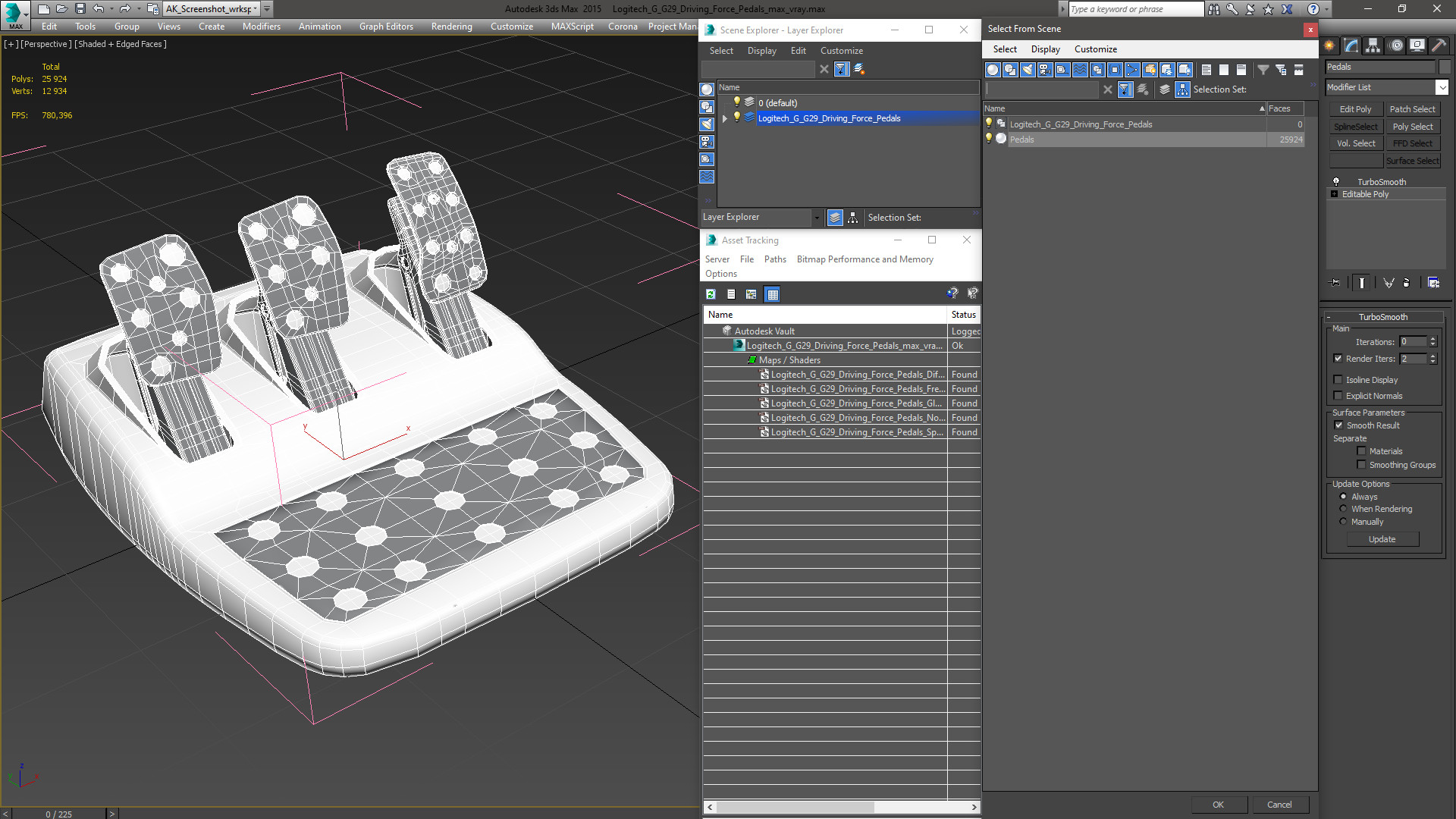Screen dimensions: 1456x819
Task: Switch Asset Tracking to table view
Action: 772,294
